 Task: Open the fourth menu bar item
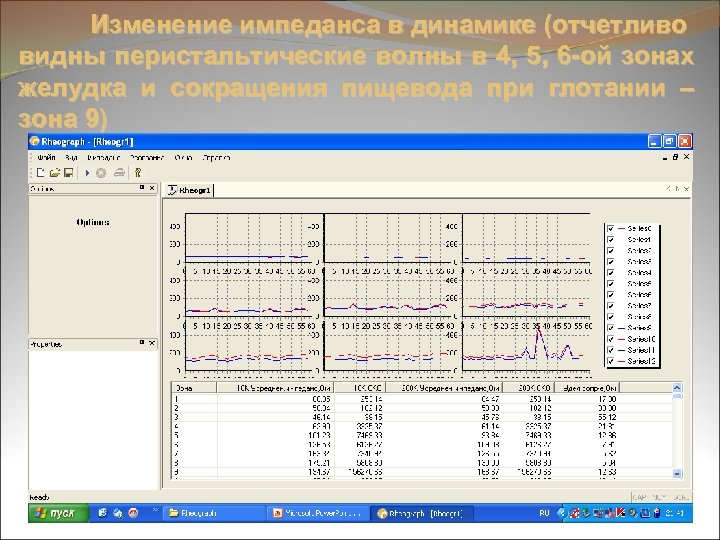[146, 158]
